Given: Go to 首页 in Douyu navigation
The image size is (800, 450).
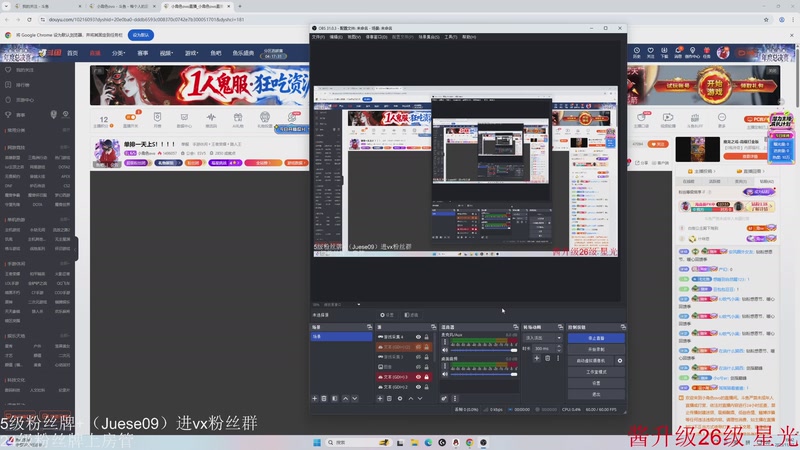Looking at the screenshot, I should tap(72, 53).
